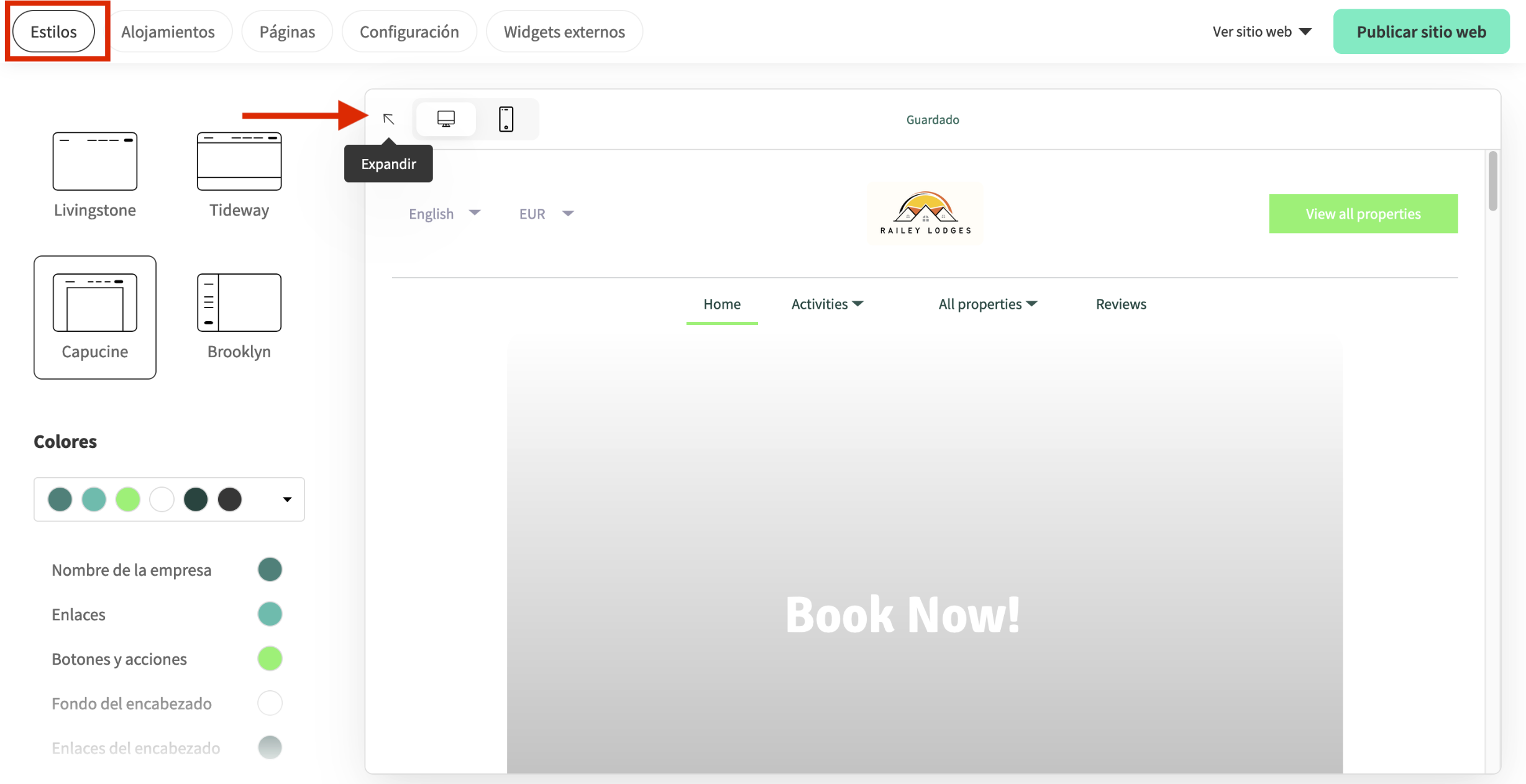Switch preview to desktop view
The image size is (1526, 784).
coord(446,119)
